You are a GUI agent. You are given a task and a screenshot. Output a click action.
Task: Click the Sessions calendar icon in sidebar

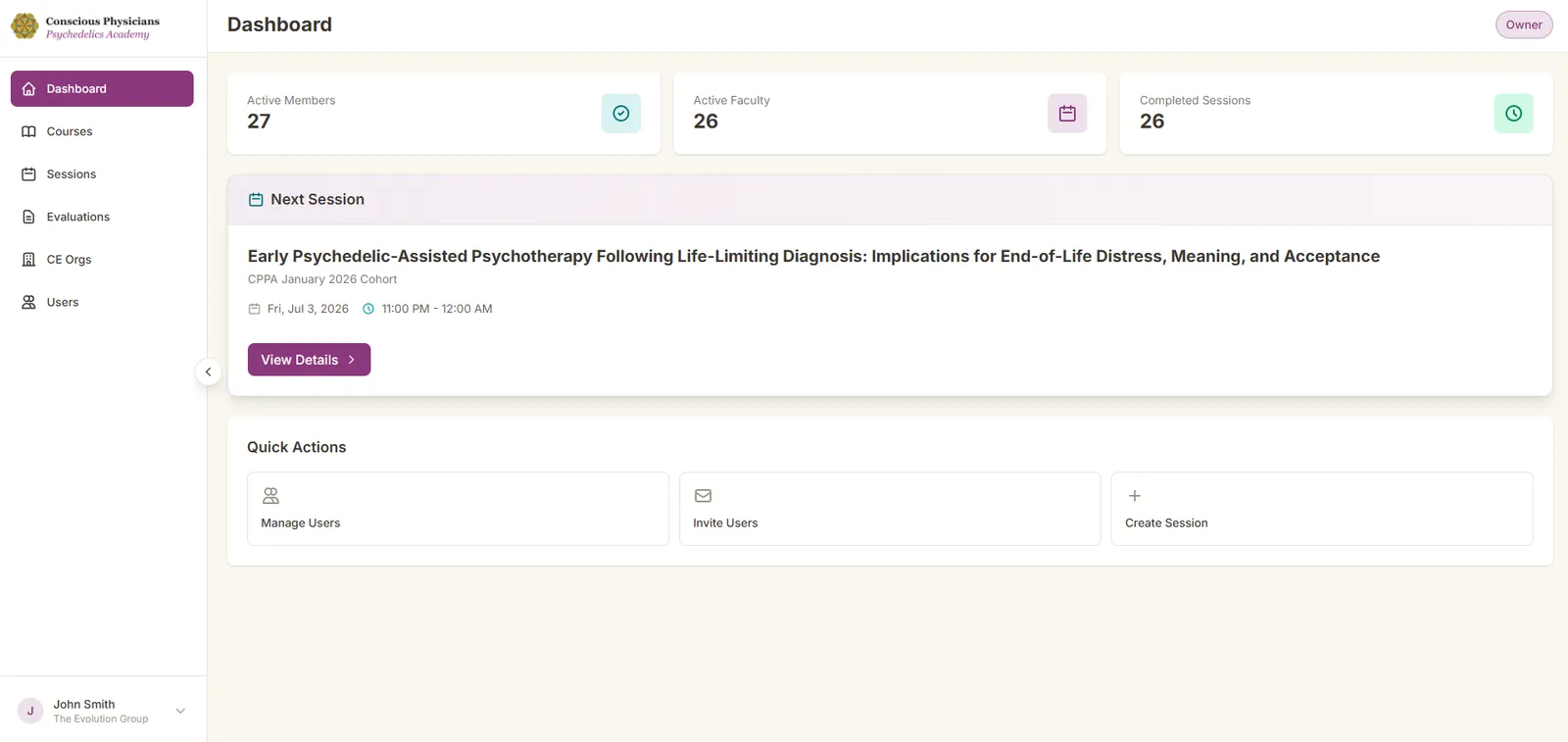pyautogui.click(x=28, y=174)
